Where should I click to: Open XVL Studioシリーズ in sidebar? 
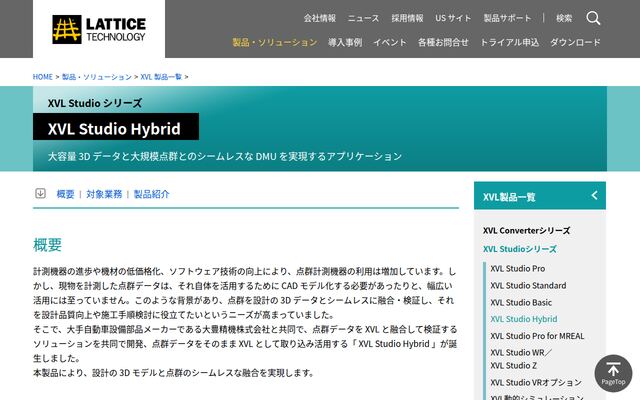coord(520,249)
